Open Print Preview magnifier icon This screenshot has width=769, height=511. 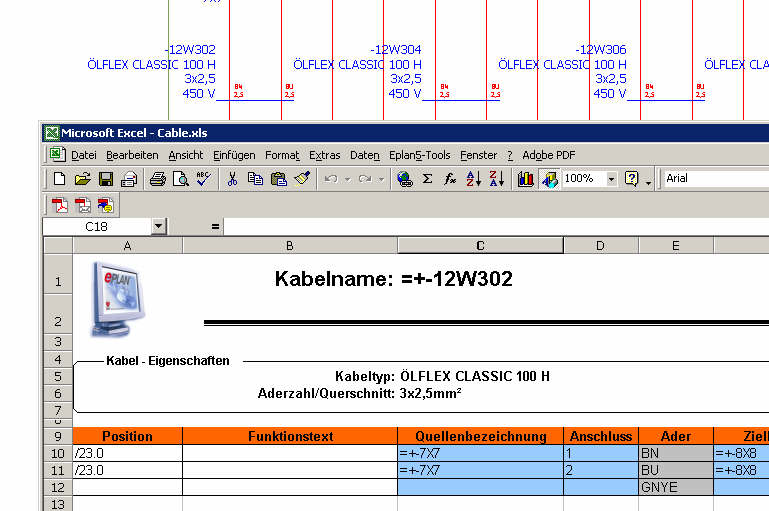point(180,179)
